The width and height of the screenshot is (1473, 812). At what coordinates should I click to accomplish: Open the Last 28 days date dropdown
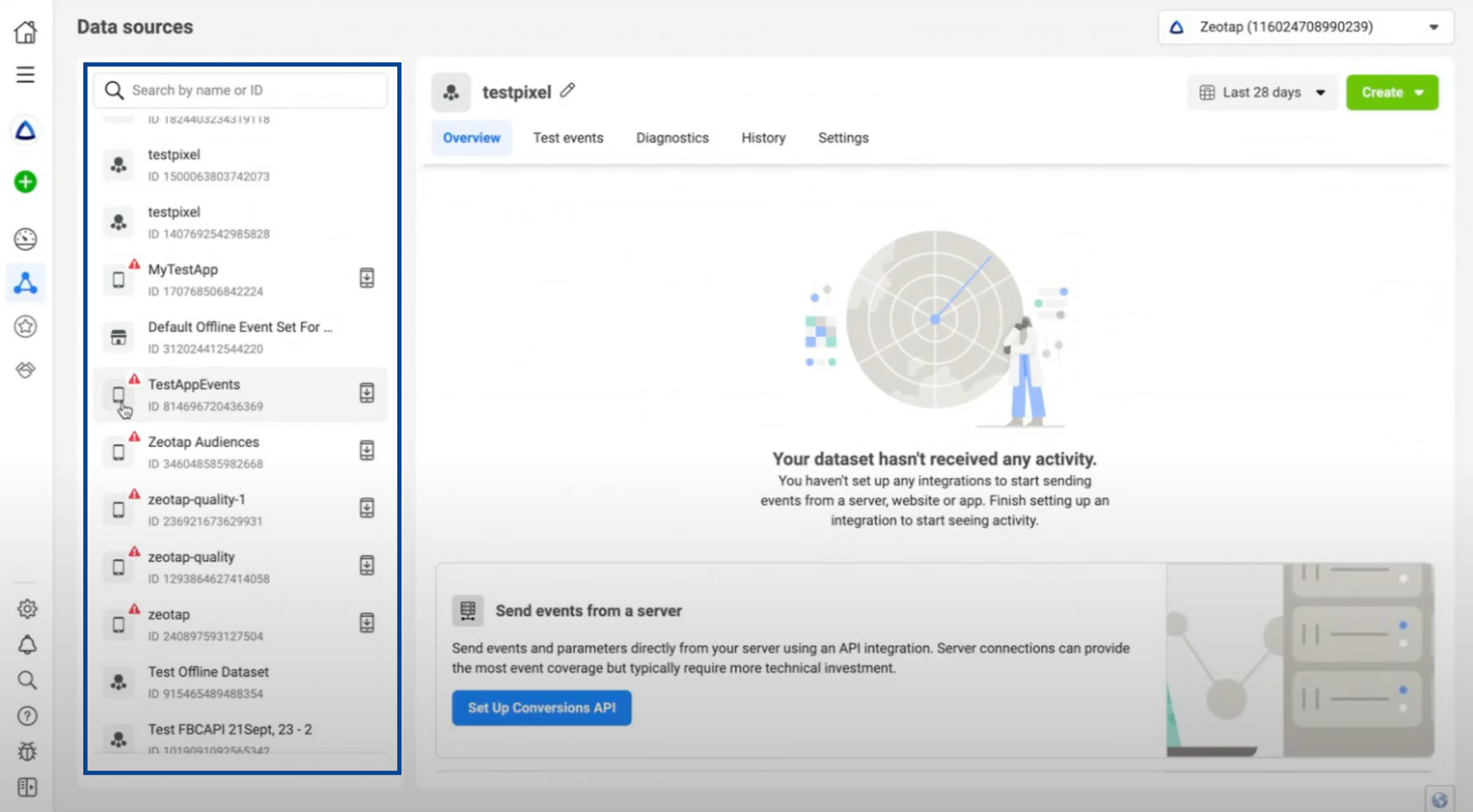(x=1262, y=93)
